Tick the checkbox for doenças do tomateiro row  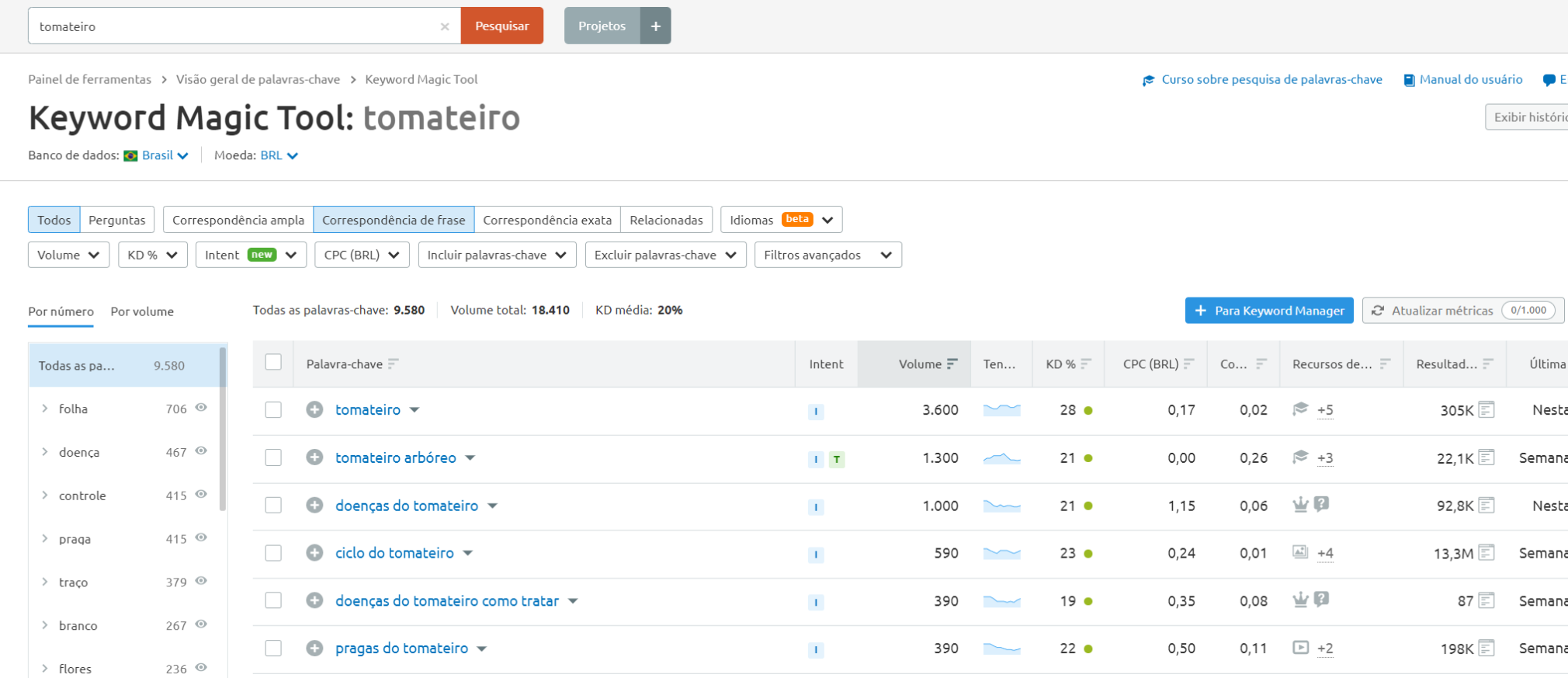click(273, 506)
